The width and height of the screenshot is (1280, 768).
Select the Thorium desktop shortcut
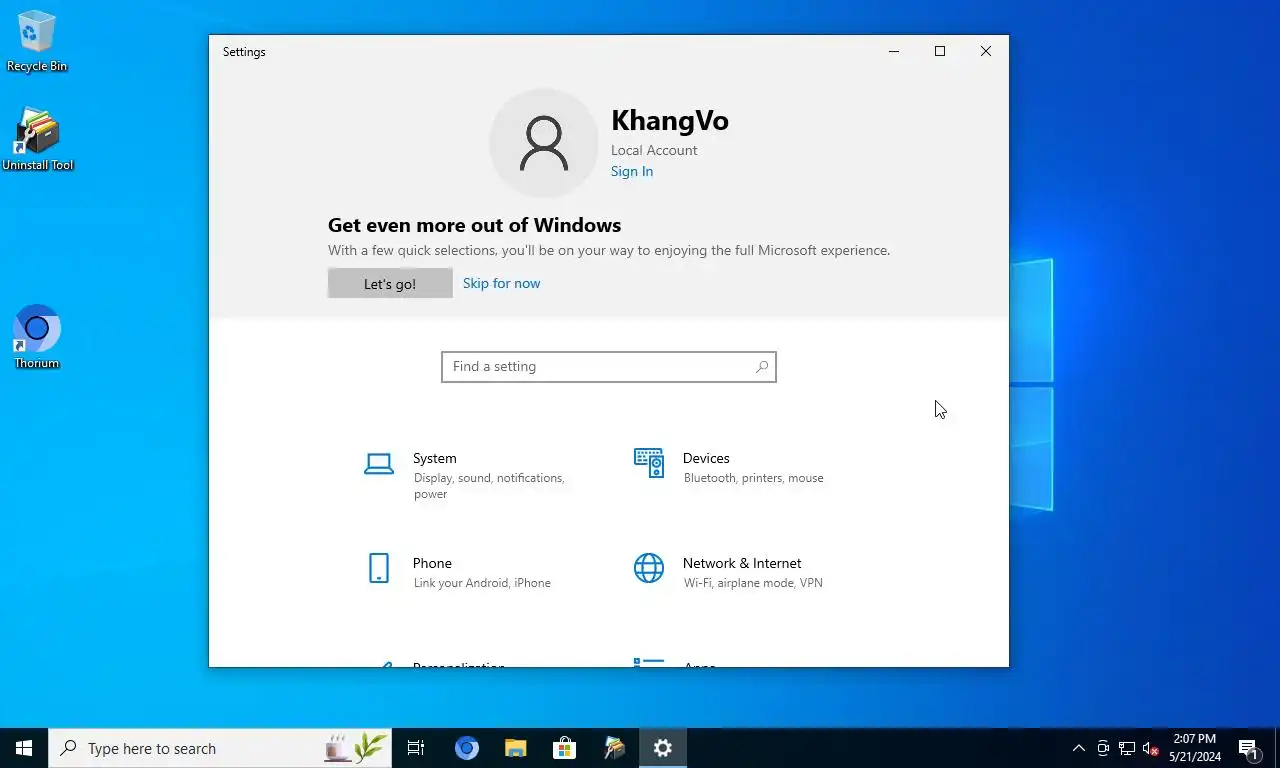[37, 337]
